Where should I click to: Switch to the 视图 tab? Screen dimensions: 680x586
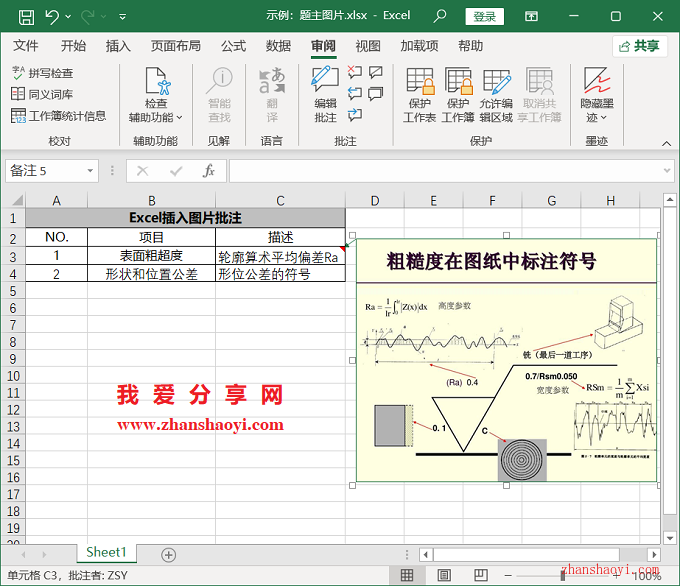pos(368,46)
